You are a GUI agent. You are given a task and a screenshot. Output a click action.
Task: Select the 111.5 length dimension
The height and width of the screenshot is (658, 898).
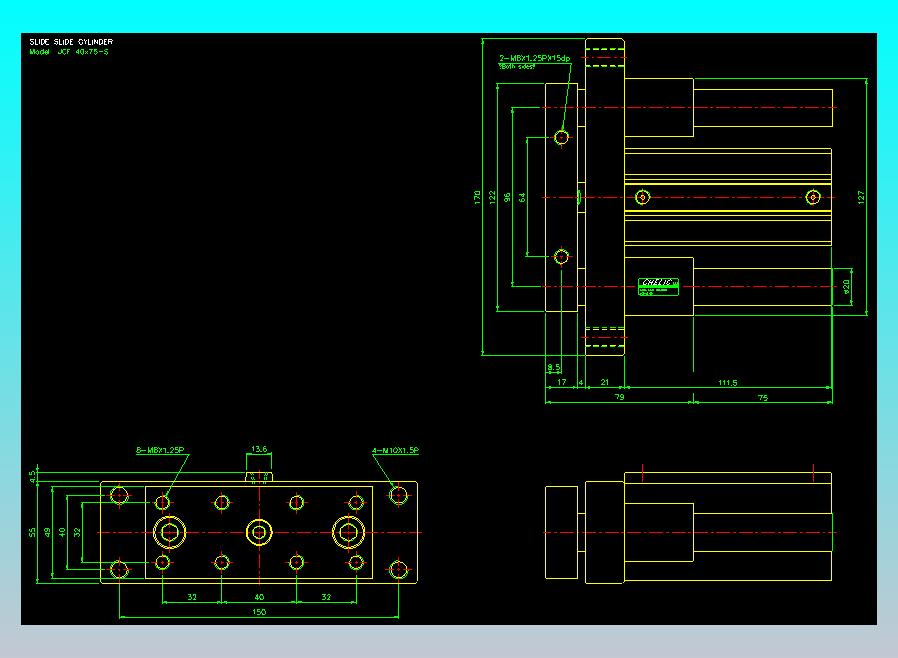coord(728,383)
